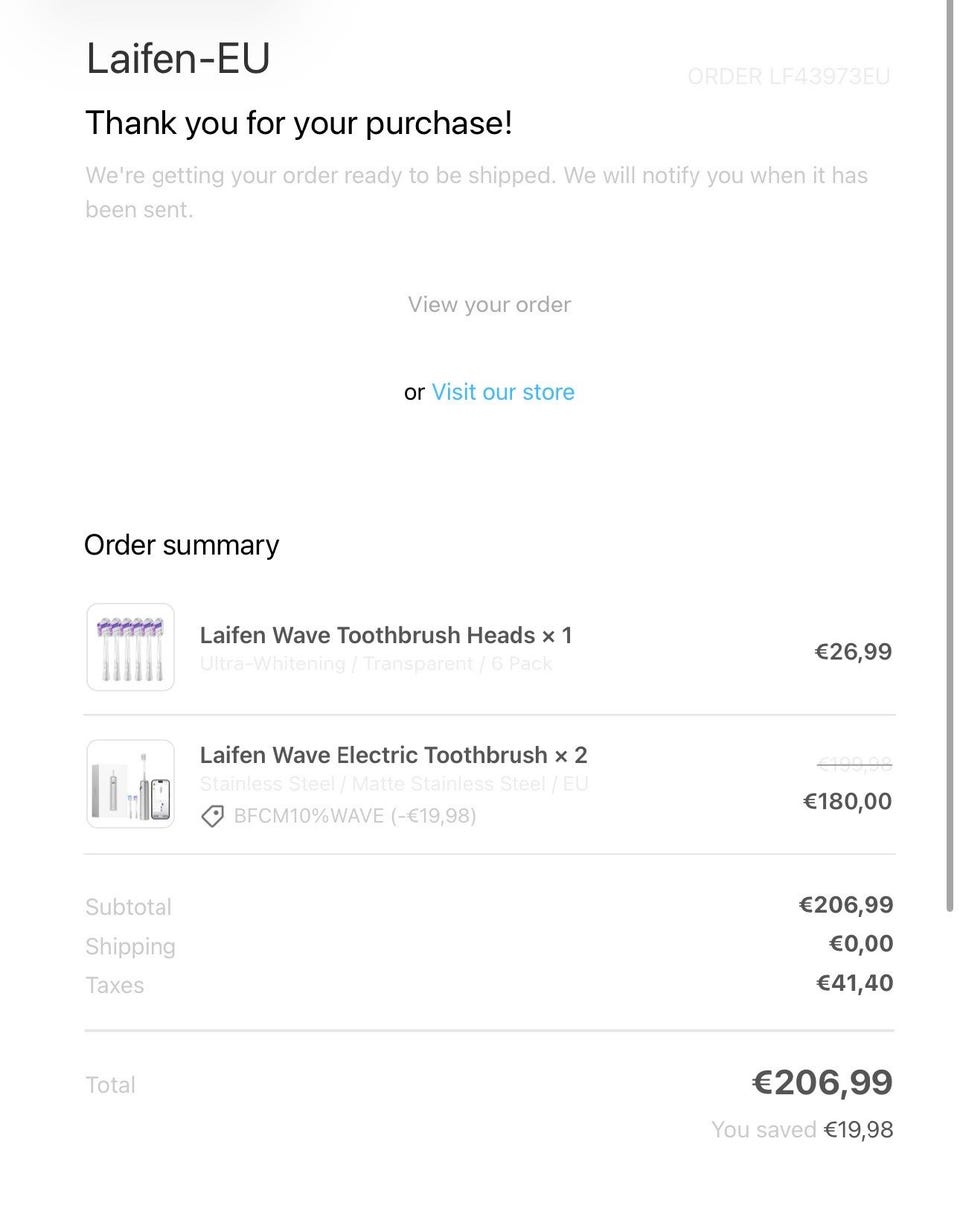Select the order number LF43973EU
Screen dimensions: 960x1232
point(788,77)
